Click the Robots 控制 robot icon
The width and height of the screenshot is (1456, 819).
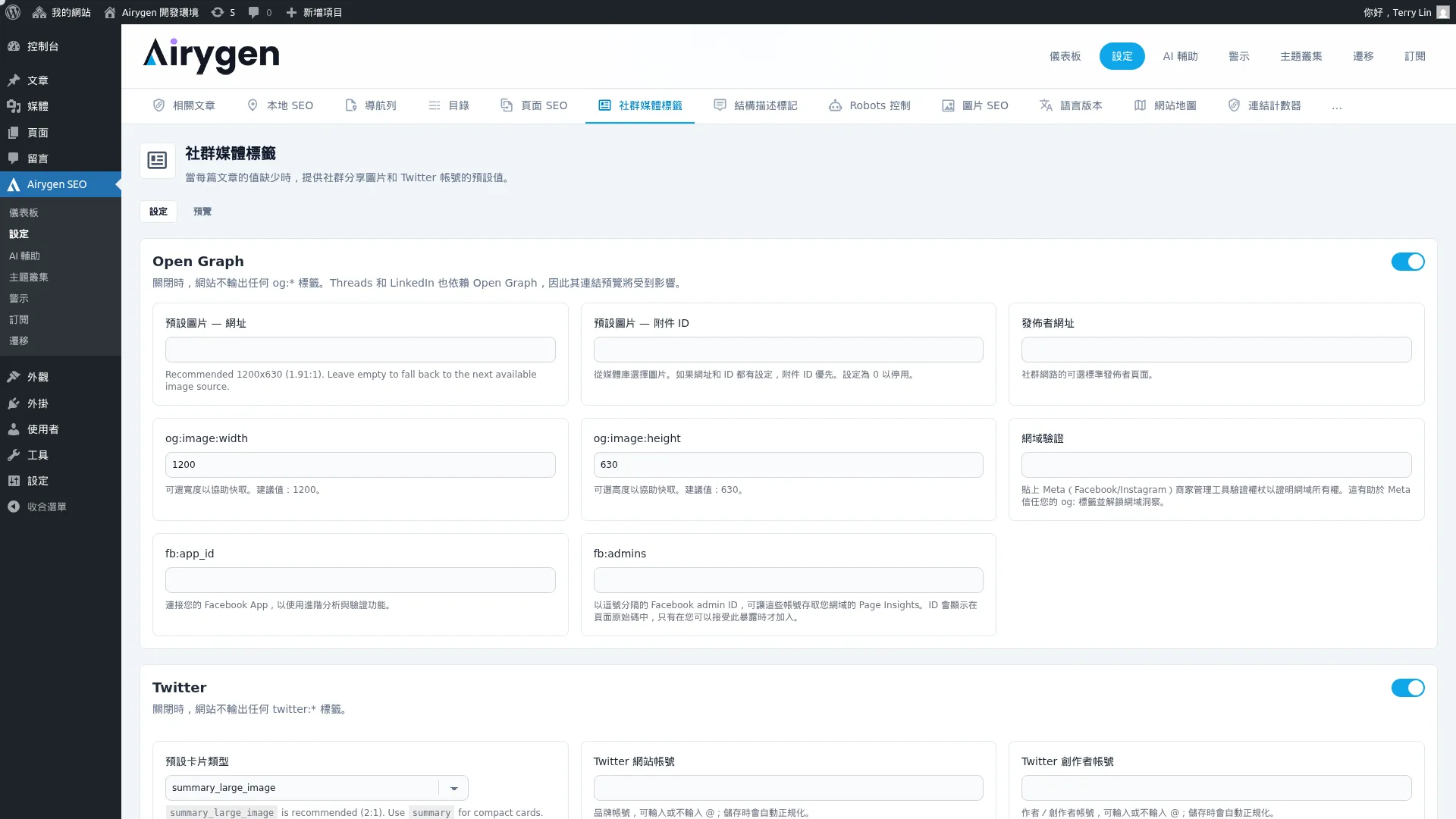click(835, 105)
